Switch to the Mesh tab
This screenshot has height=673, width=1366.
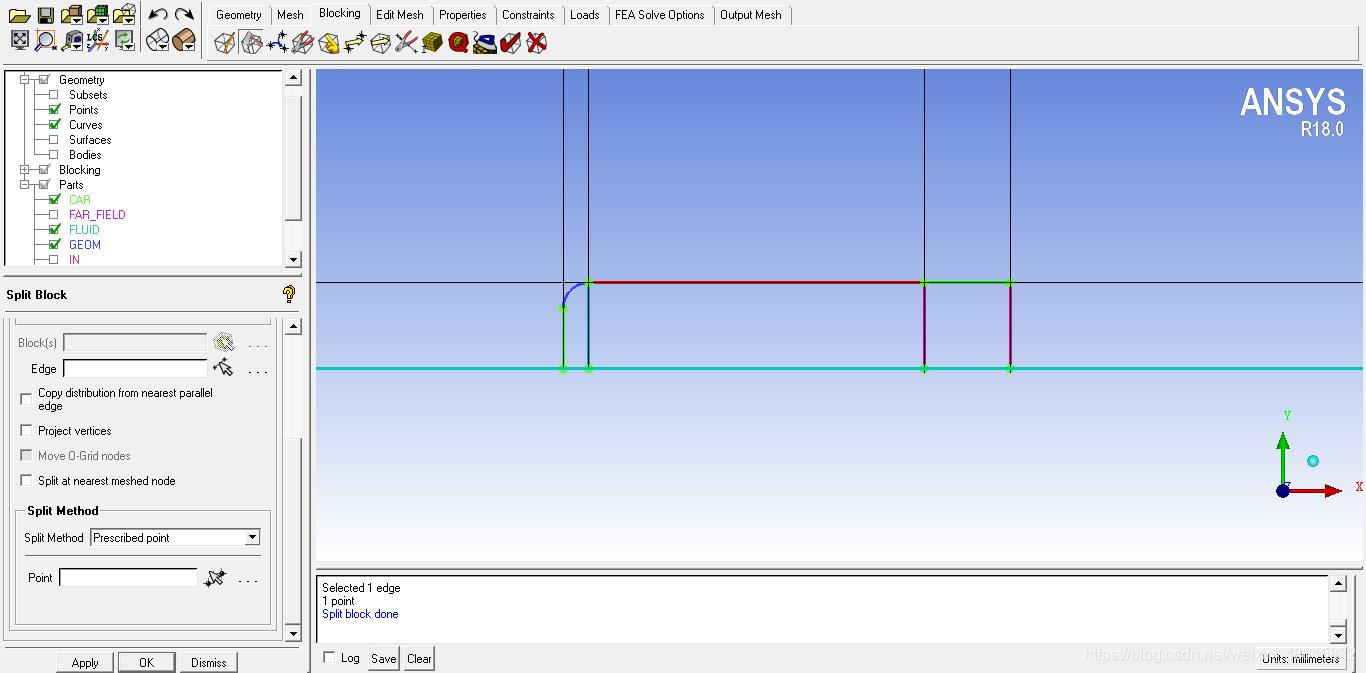pos(290,15)
